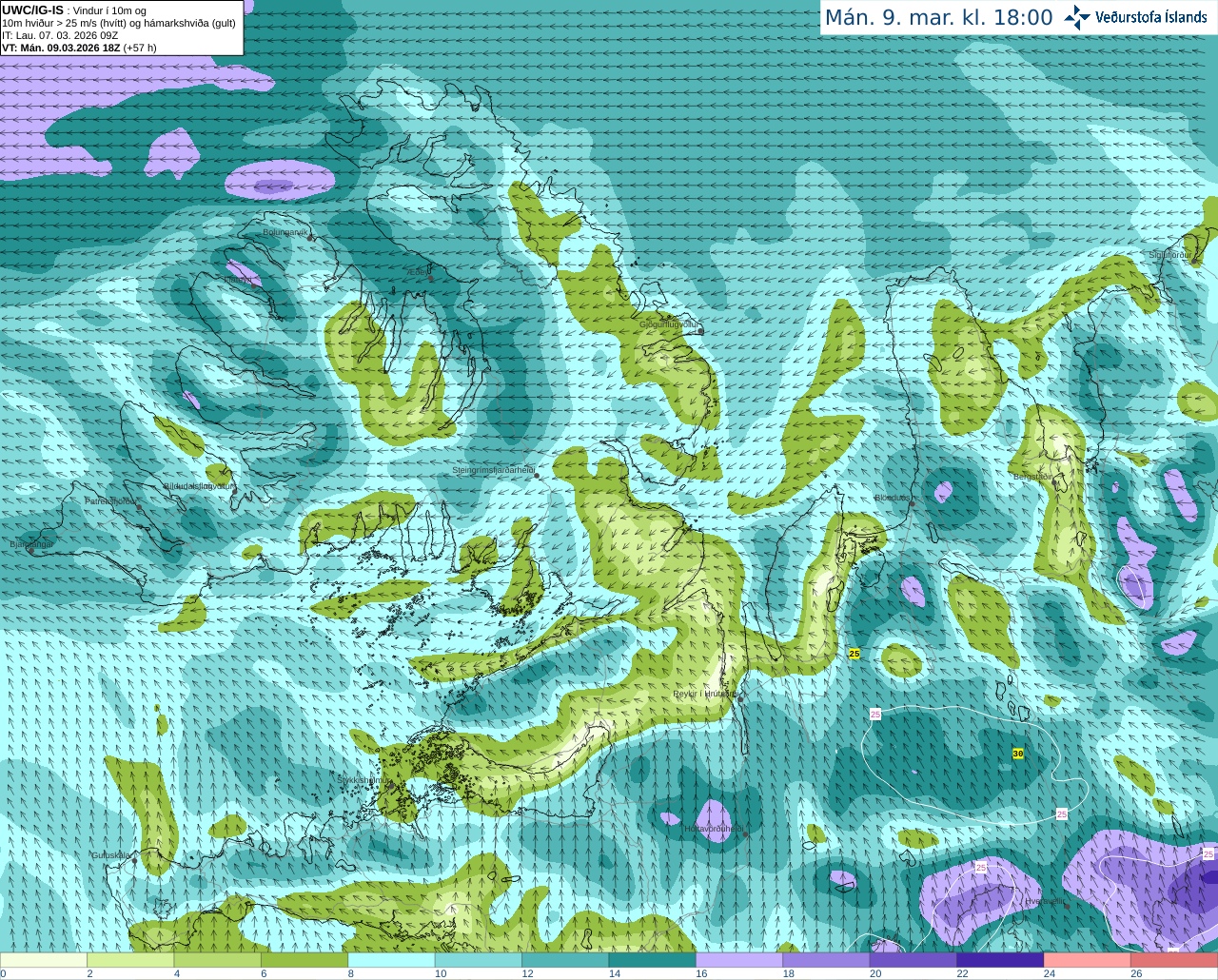
Task: Click the Hveravellir station label
Action: coord(1045,900)
